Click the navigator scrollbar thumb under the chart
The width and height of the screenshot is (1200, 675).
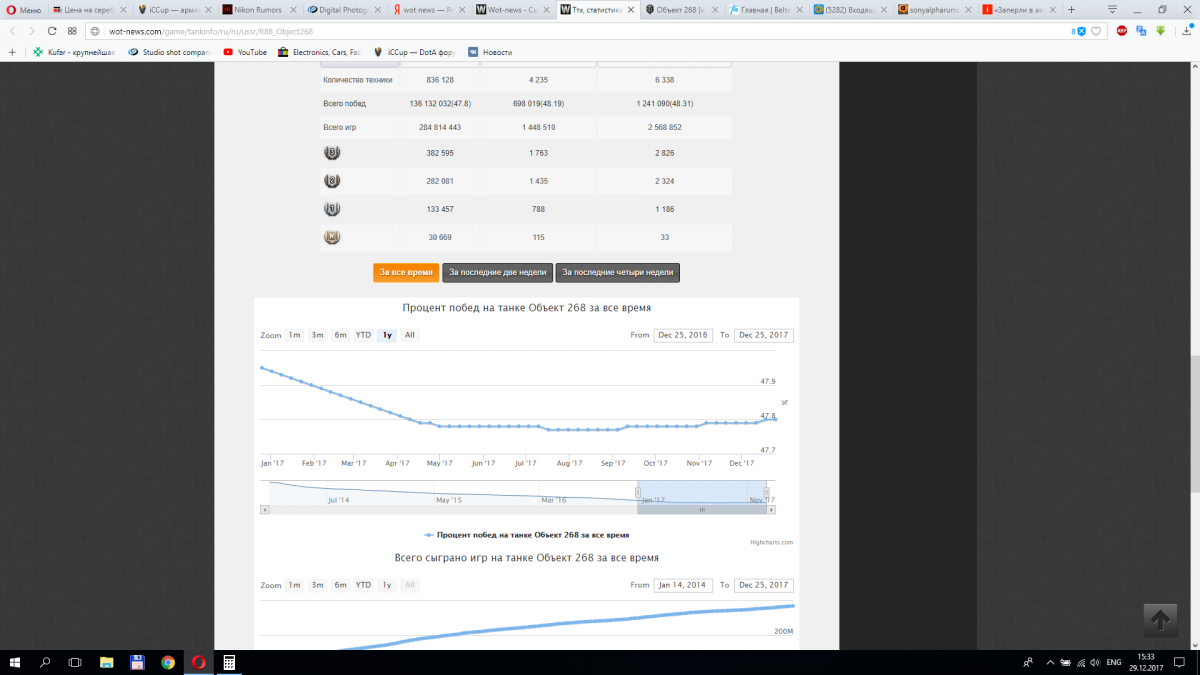[702, 509]
